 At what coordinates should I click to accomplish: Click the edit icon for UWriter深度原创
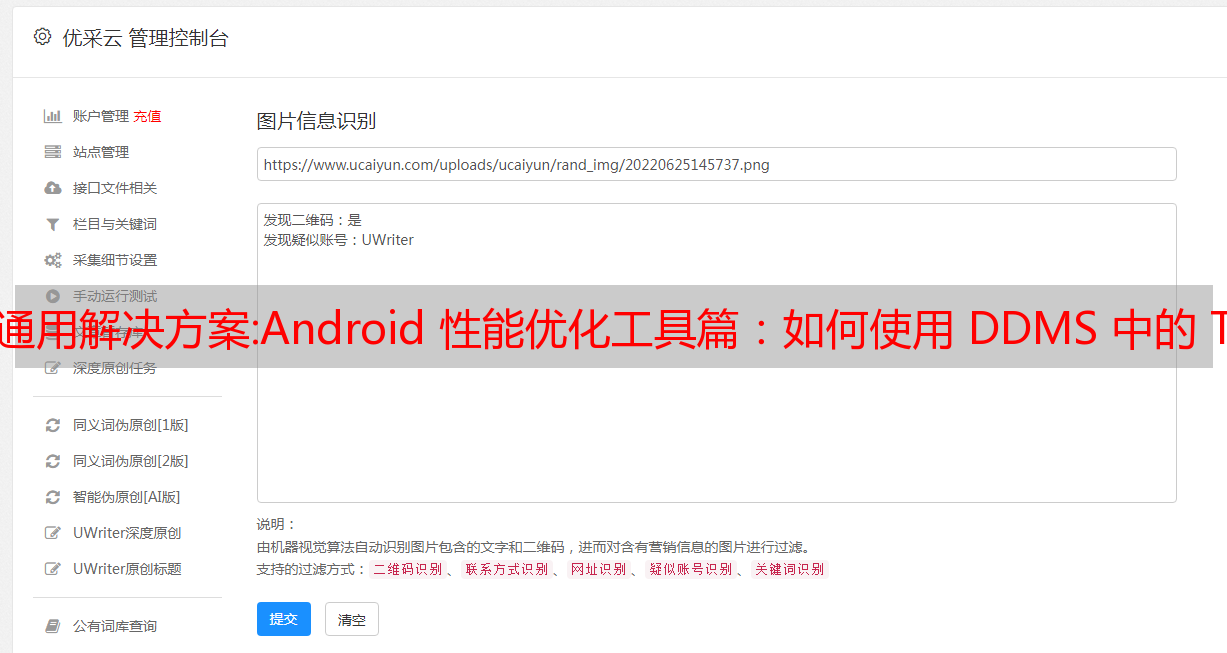coord(53,533)
